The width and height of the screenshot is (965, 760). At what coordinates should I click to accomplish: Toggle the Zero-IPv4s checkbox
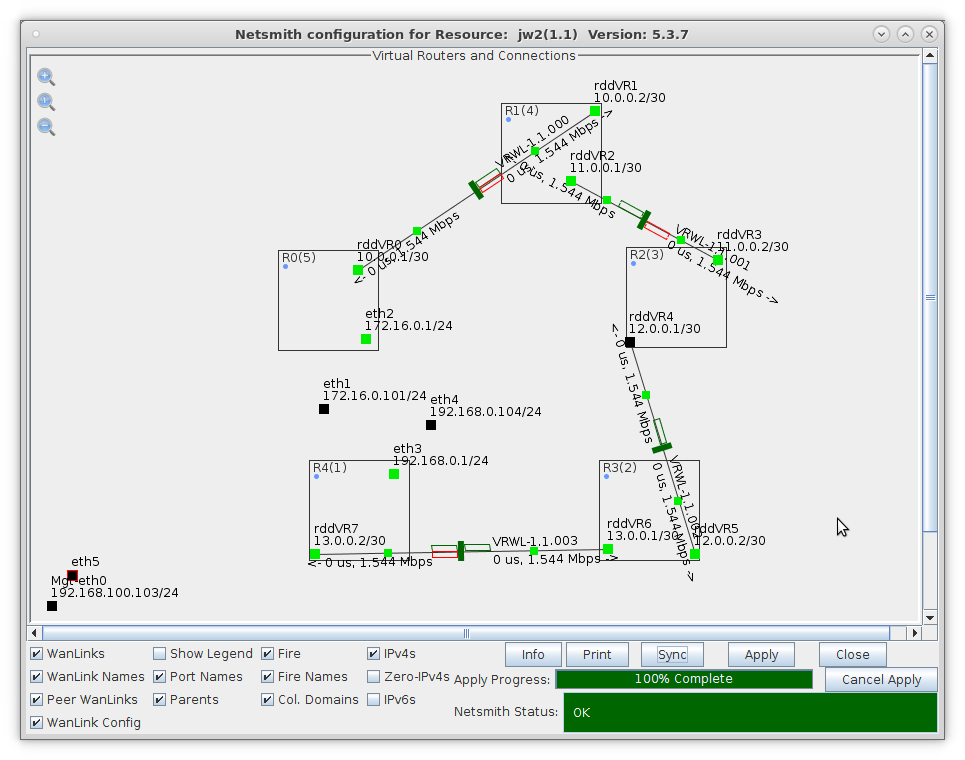pos(374,677)
